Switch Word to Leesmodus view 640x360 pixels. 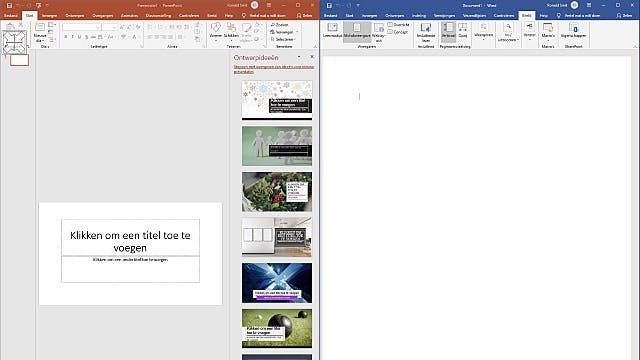point(332,31)
